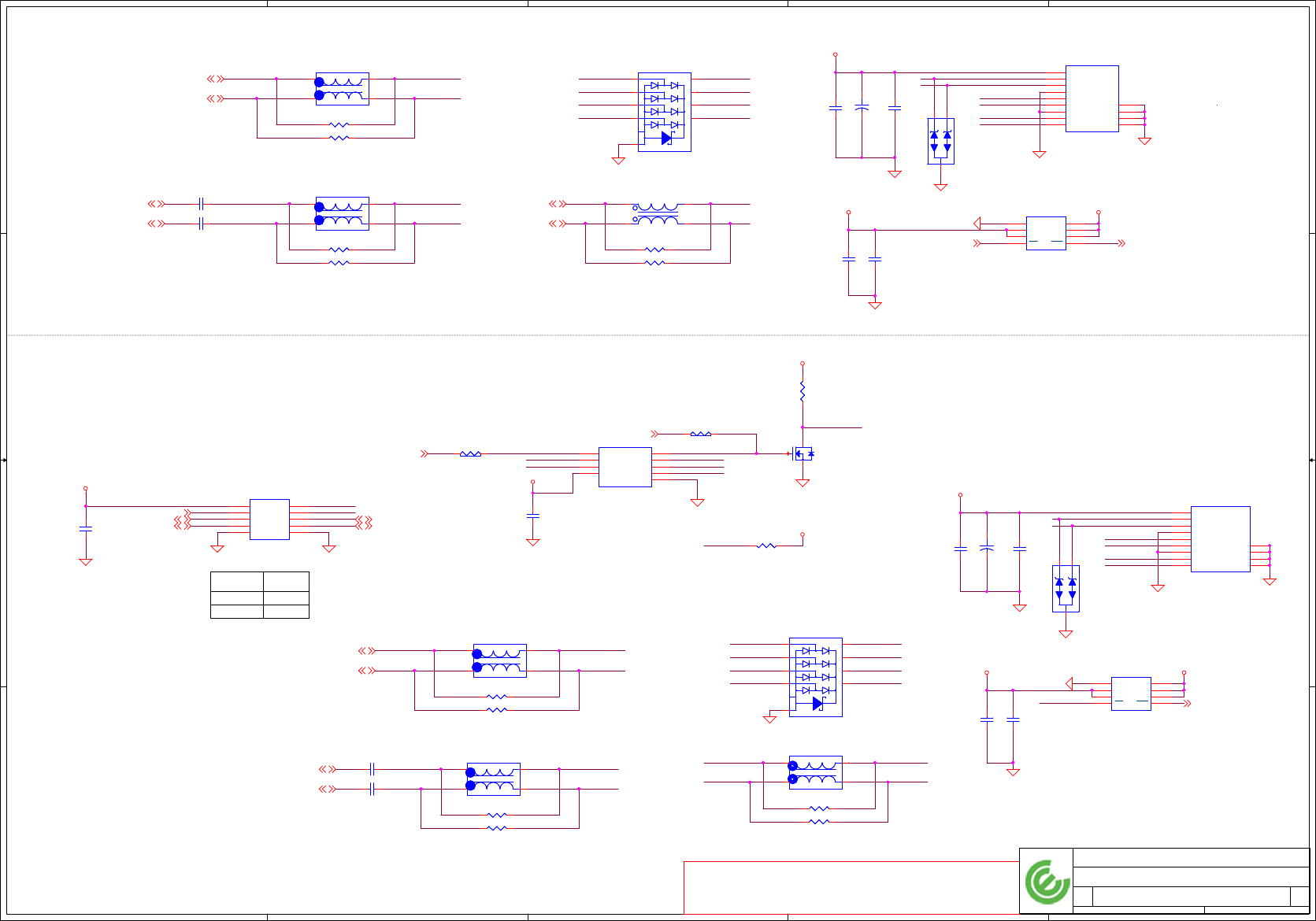The height and width of the screenshot is (921, 1316).
Task: Select the vertical pull-up resistor above the MOSFET
Action: click(803, 392)
